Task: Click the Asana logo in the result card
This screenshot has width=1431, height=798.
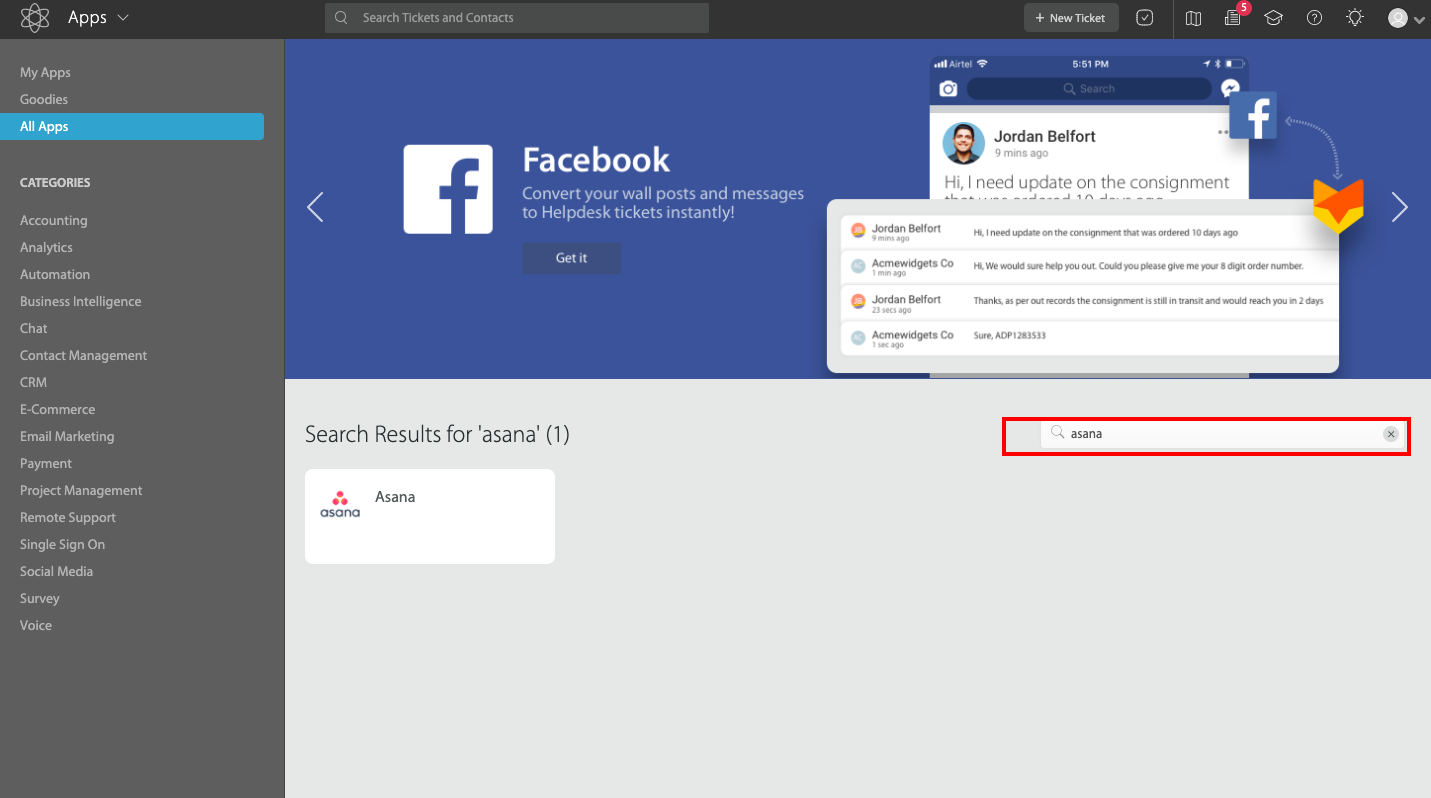Action: point(340,504)
